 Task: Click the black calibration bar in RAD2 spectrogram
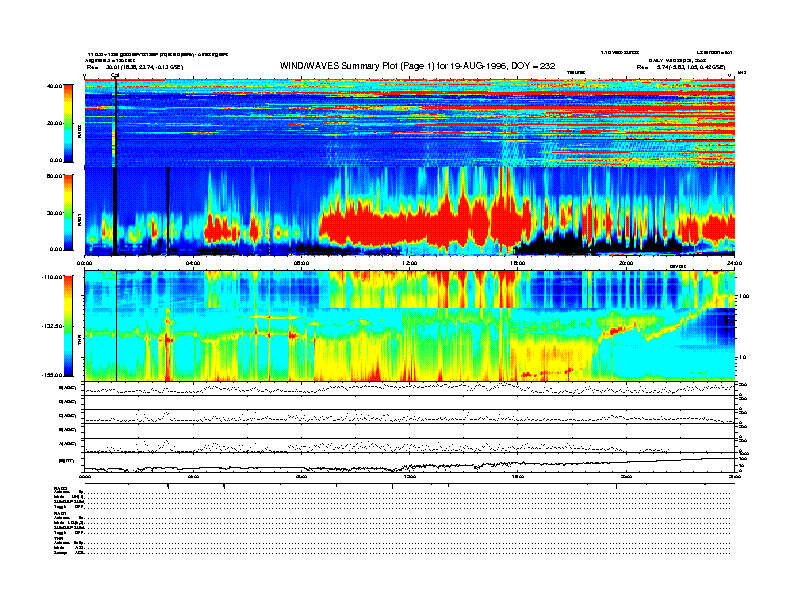(116, 124)
